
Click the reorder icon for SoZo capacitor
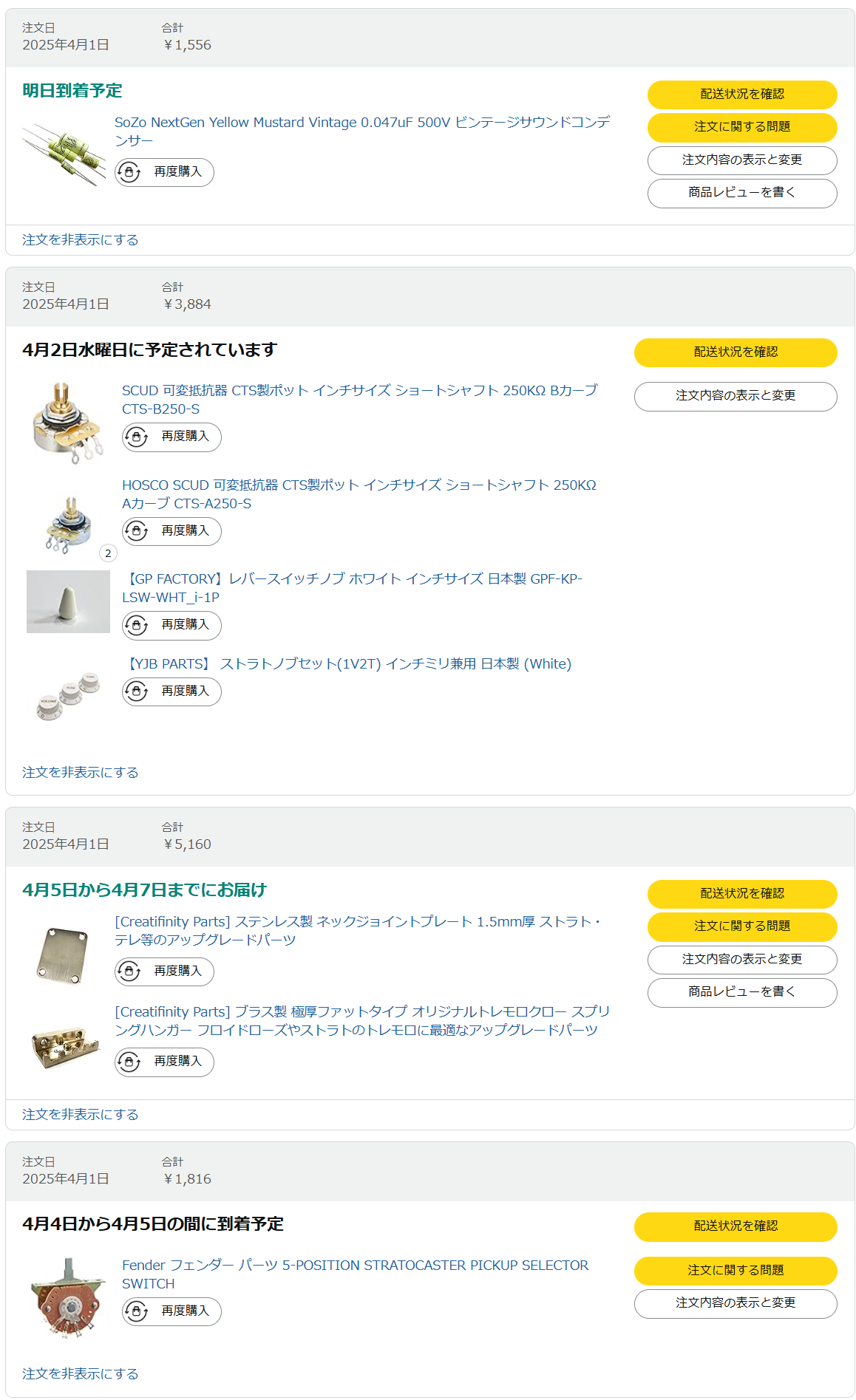pos(129,172)
